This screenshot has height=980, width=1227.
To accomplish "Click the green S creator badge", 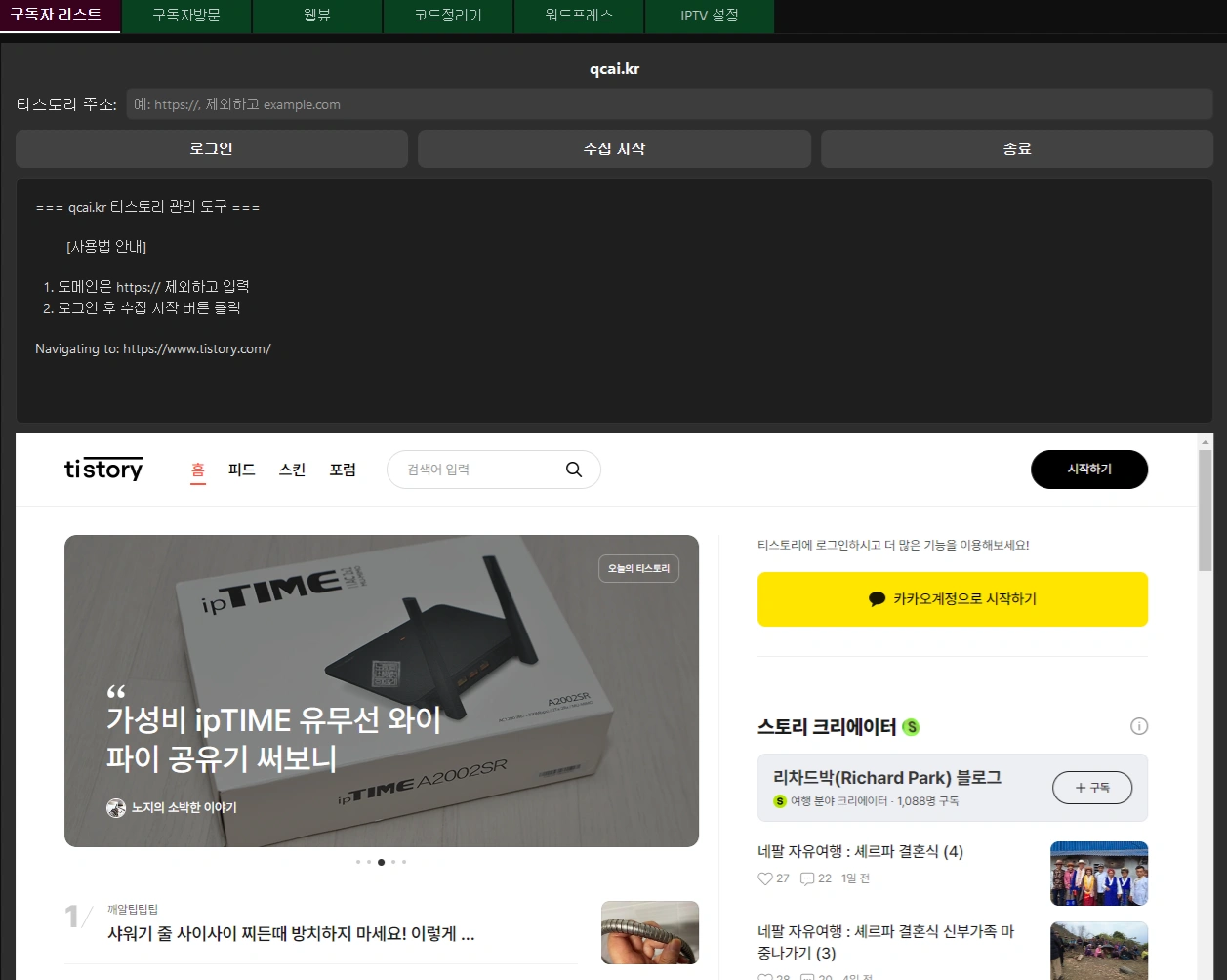I will (911, 726).
